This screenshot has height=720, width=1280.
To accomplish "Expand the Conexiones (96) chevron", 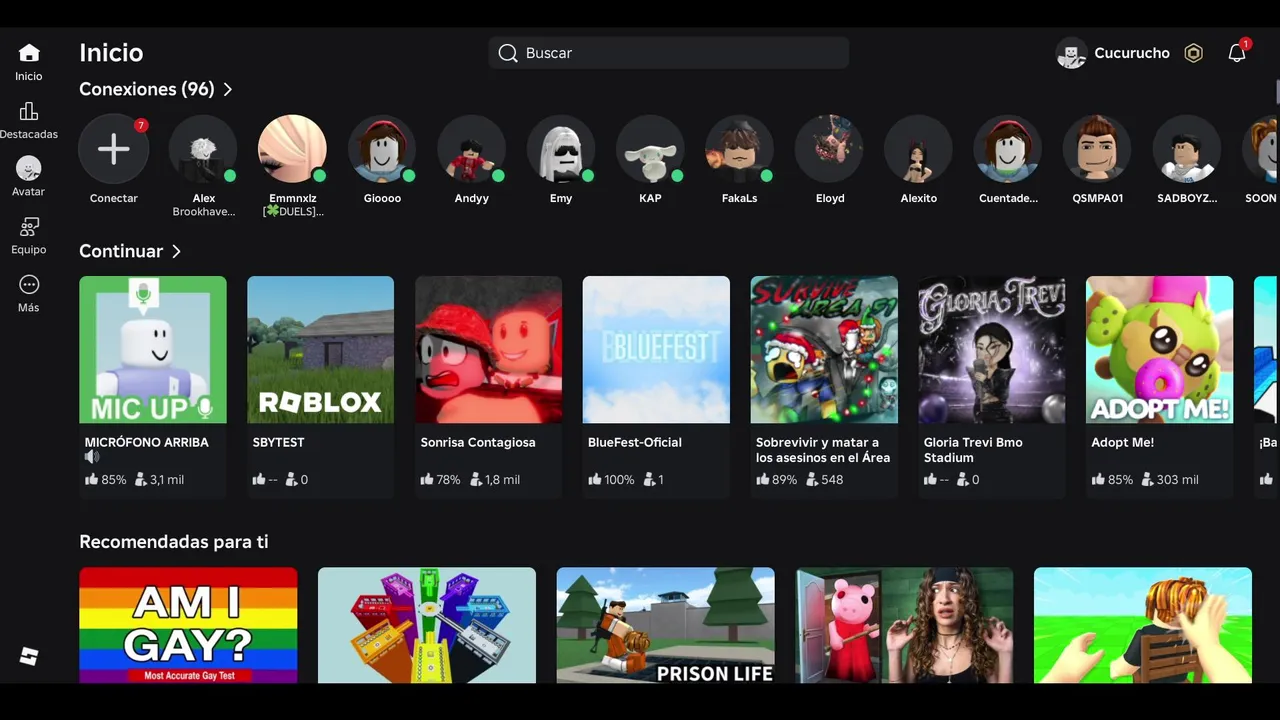I will (x=228, y=89).
